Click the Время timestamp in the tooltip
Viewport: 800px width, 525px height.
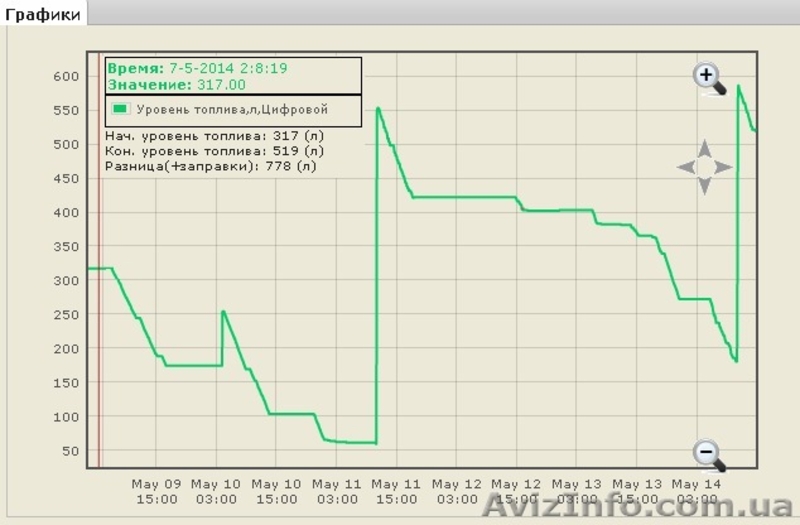(x=197, y=68)
